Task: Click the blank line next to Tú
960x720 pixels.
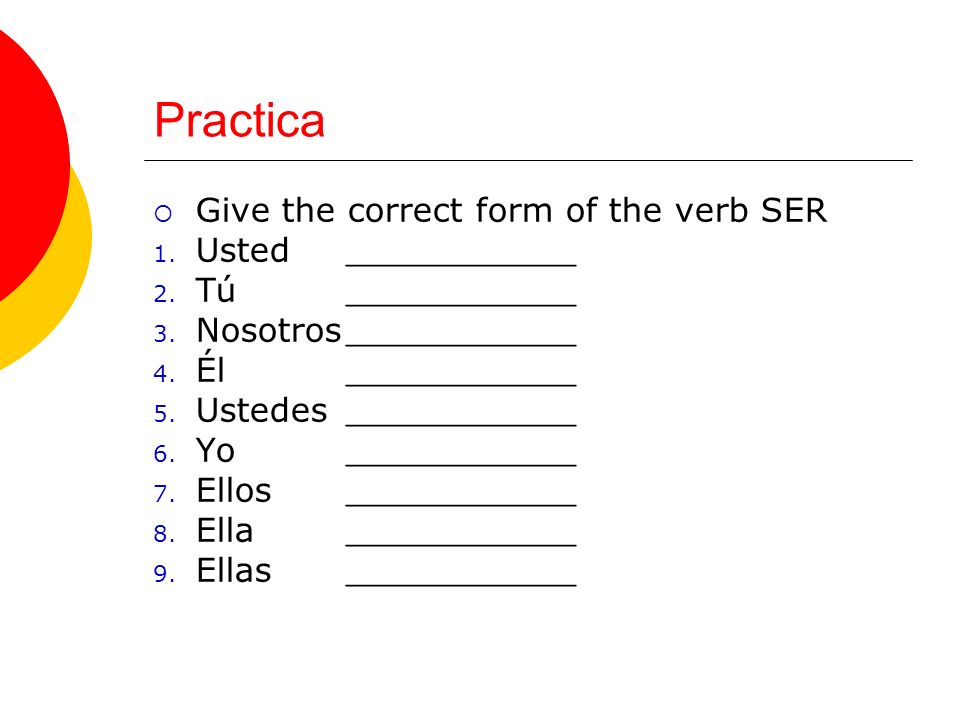Action: point(461,304)
